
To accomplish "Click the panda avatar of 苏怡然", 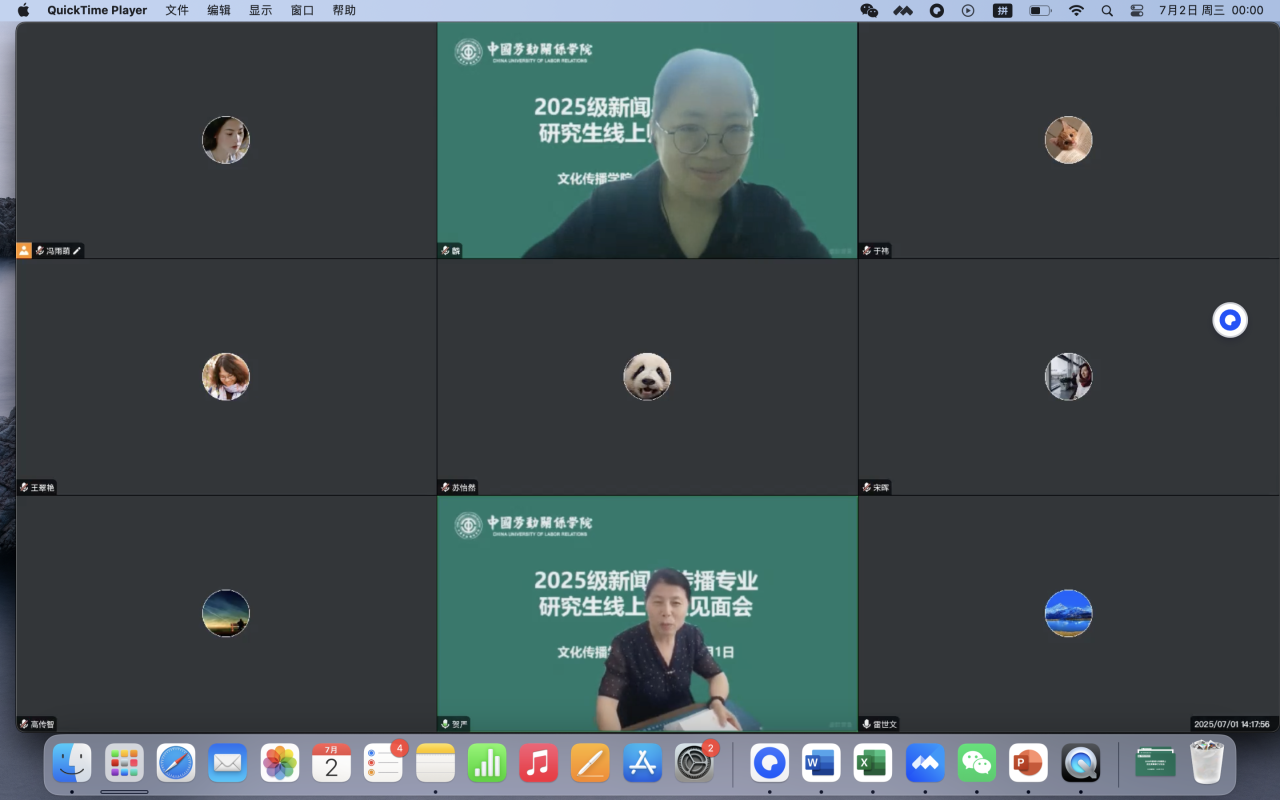I will coord(647,377).
